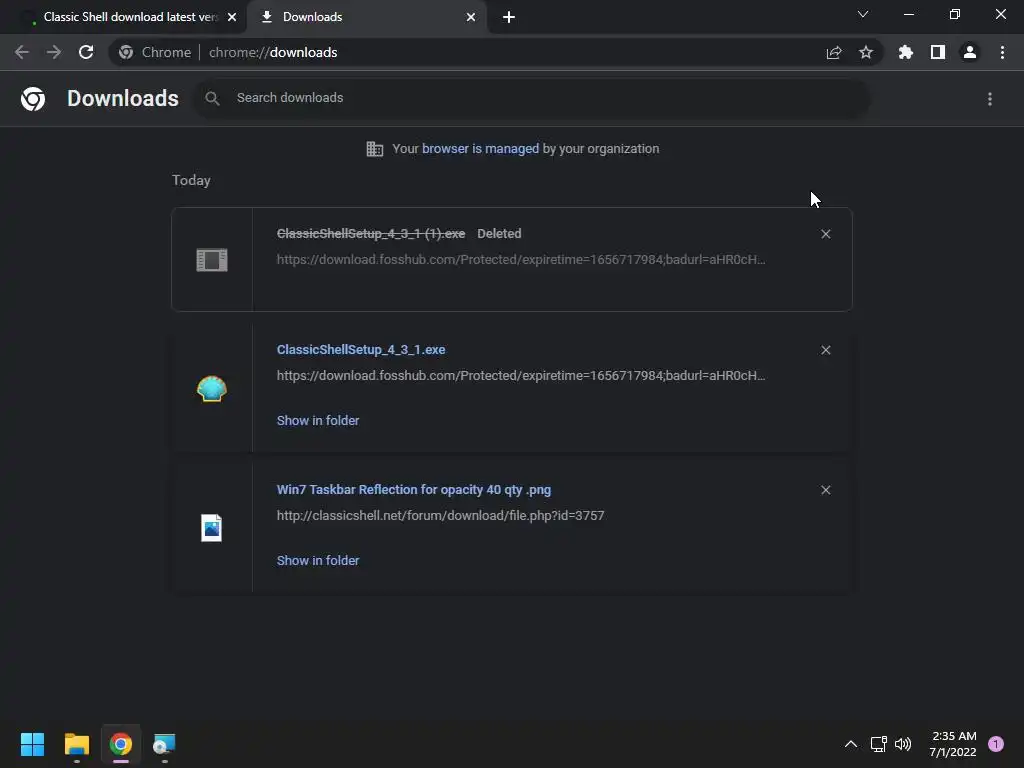The height and width of the screenshot is (768, 1024).
Task: Click the managed organization building icon
Action: coord(375,149)
